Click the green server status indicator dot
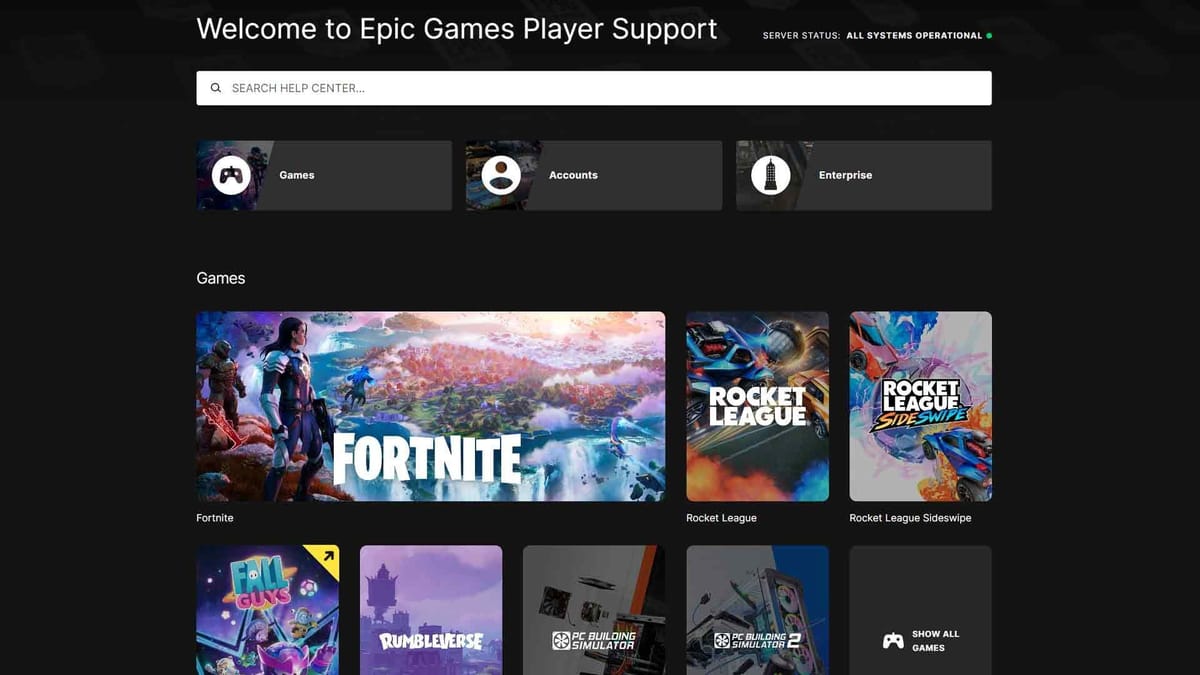Image resolution: width=1200 pixels, height=675 pixels. click(989, 35)
